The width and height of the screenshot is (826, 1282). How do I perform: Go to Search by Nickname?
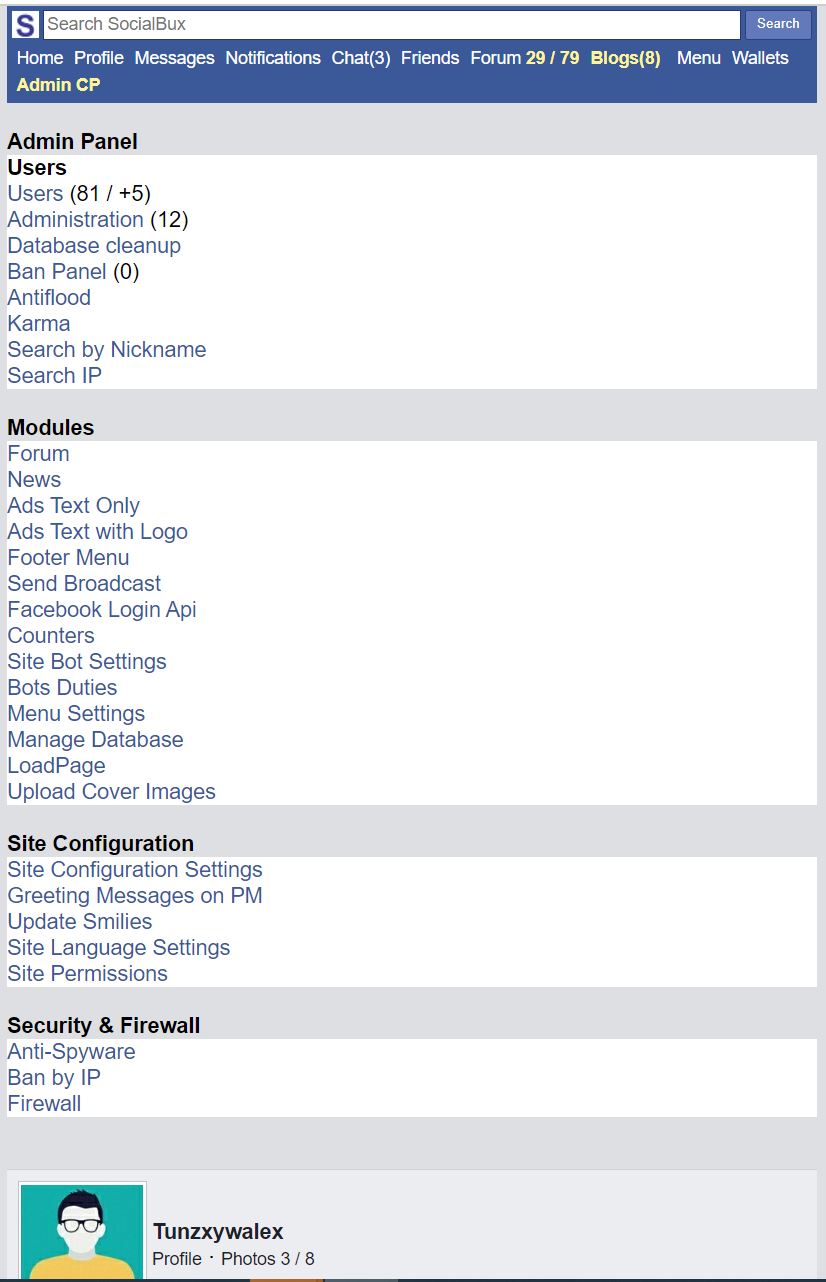tap(107, 349)
